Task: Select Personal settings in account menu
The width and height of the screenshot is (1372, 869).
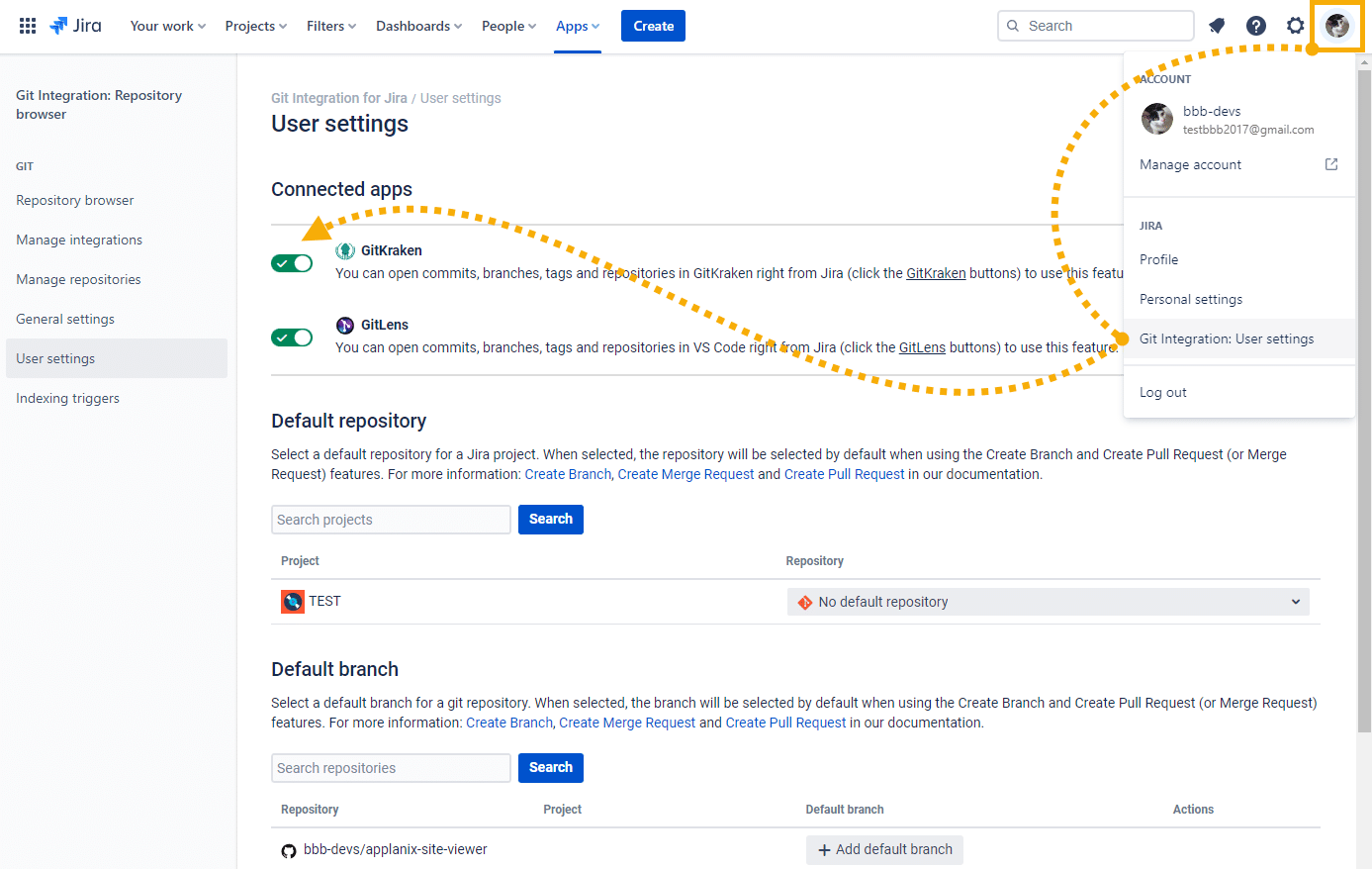Action: coord(1239,299)
